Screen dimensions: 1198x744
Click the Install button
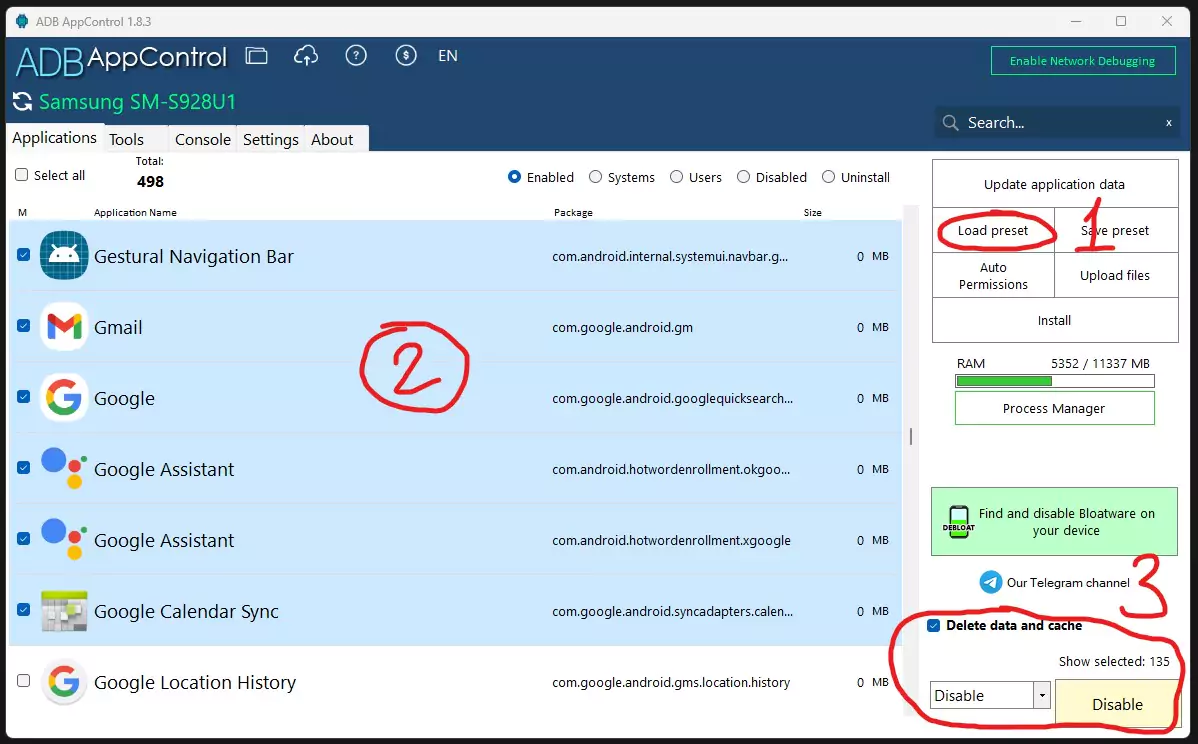pos(1054,320)
